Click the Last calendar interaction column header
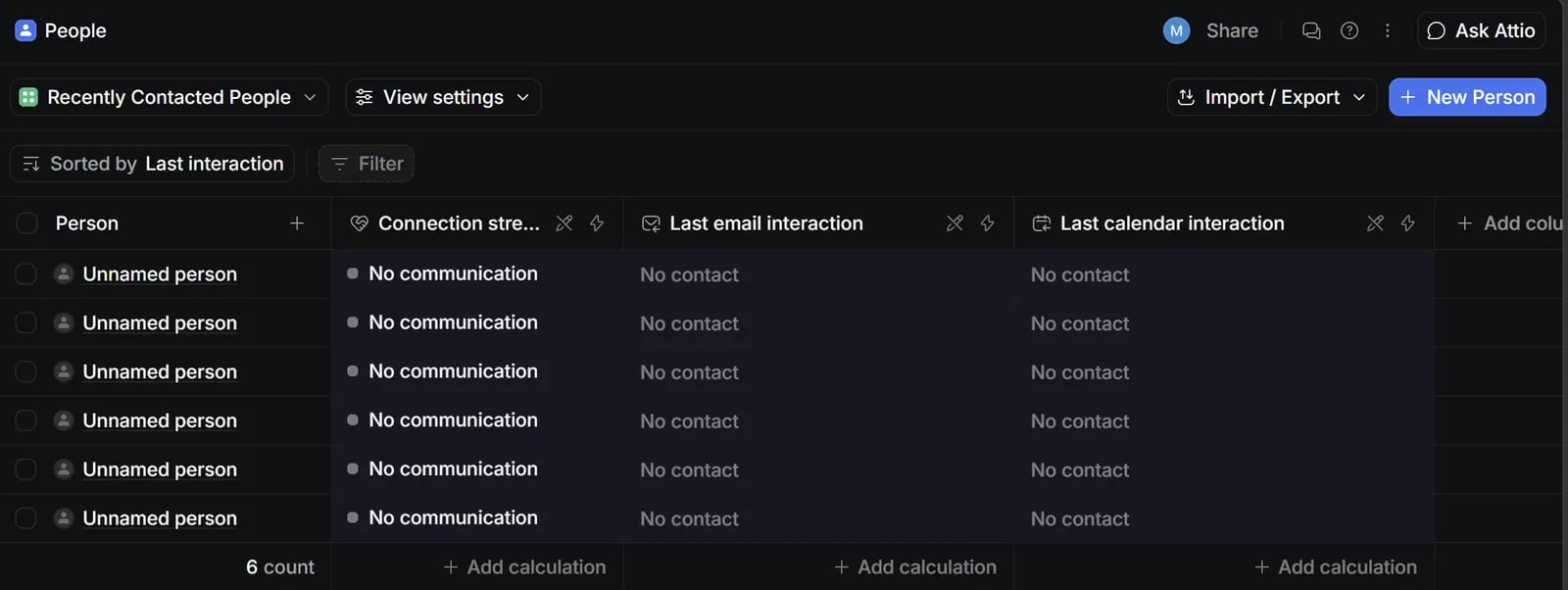1568x590 pixels. point(1224,223)
